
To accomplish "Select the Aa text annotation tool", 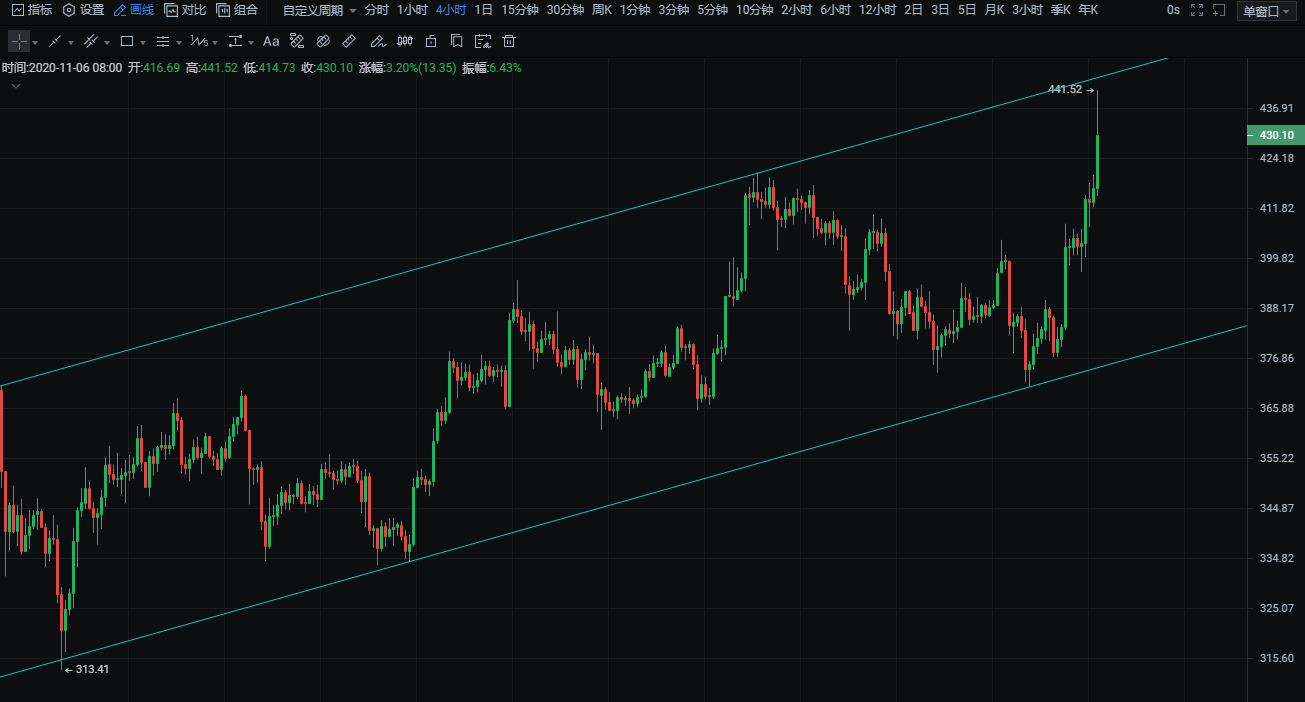I will [x=271, y=42].
